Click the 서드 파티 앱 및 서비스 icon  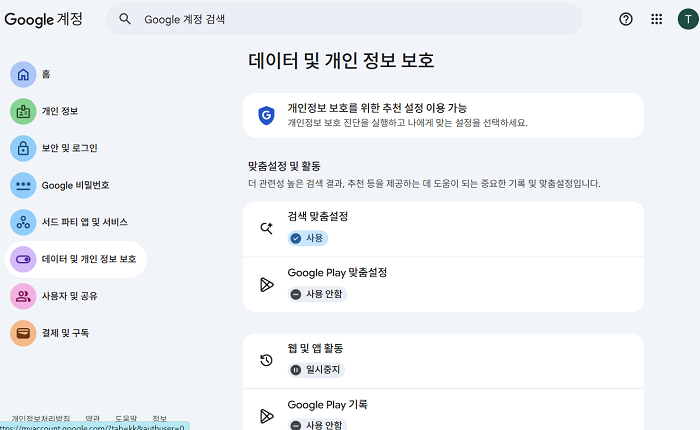[23, 222]
